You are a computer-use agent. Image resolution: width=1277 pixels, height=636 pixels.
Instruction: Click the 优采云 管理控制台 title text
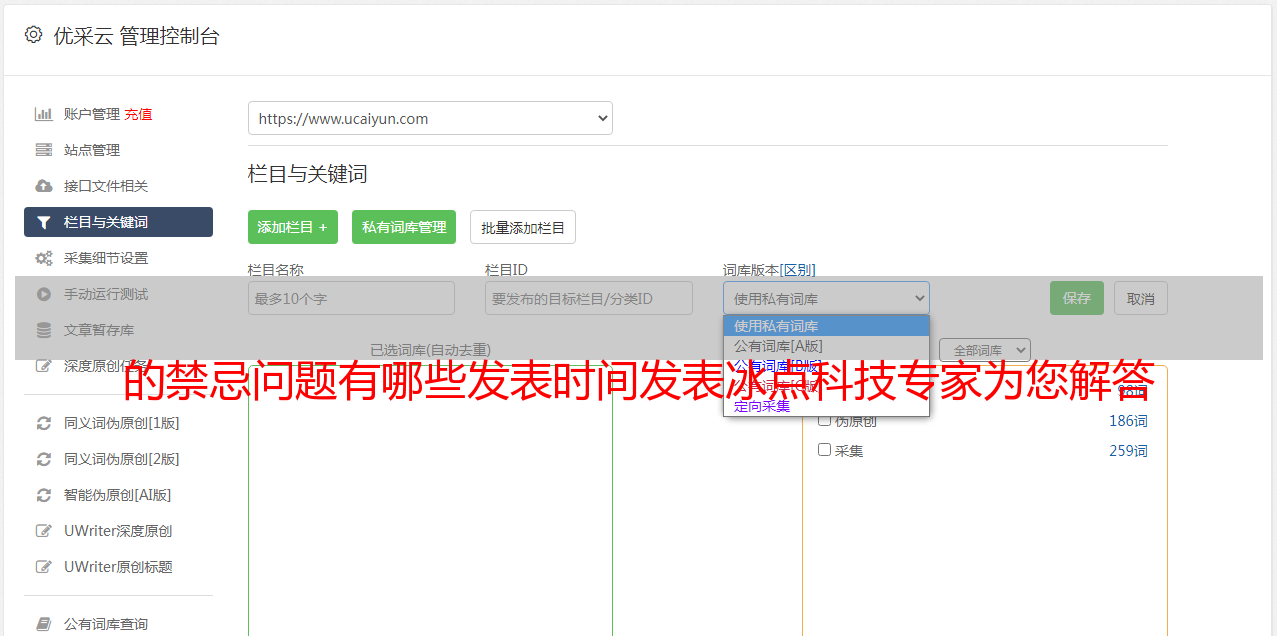(x=136, y=36)
